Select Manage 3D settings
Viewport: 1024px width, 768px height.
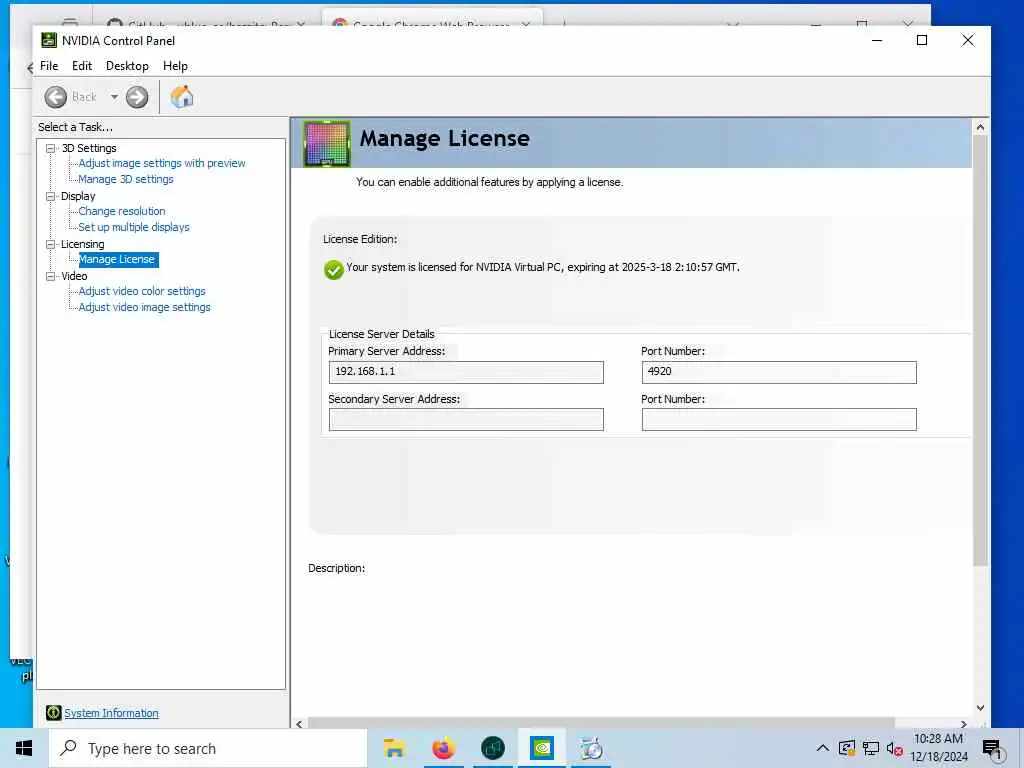(126, 179)
